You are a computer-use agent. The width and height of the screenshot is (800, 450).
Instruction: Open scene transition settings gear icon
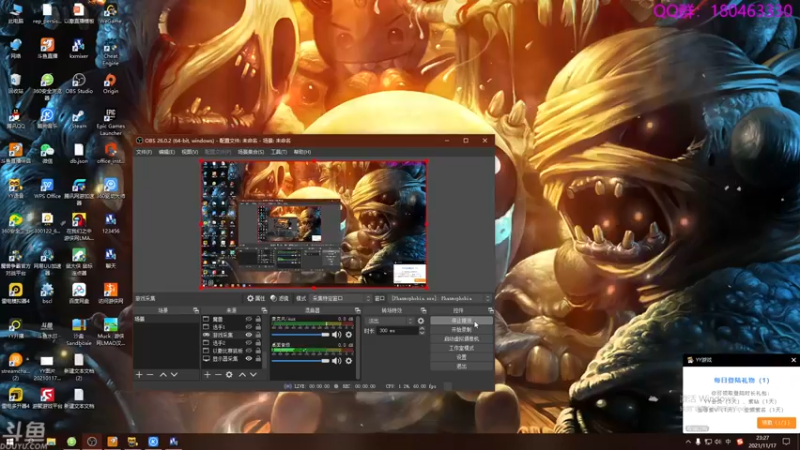pyautogui.click(x=420, y=320)
